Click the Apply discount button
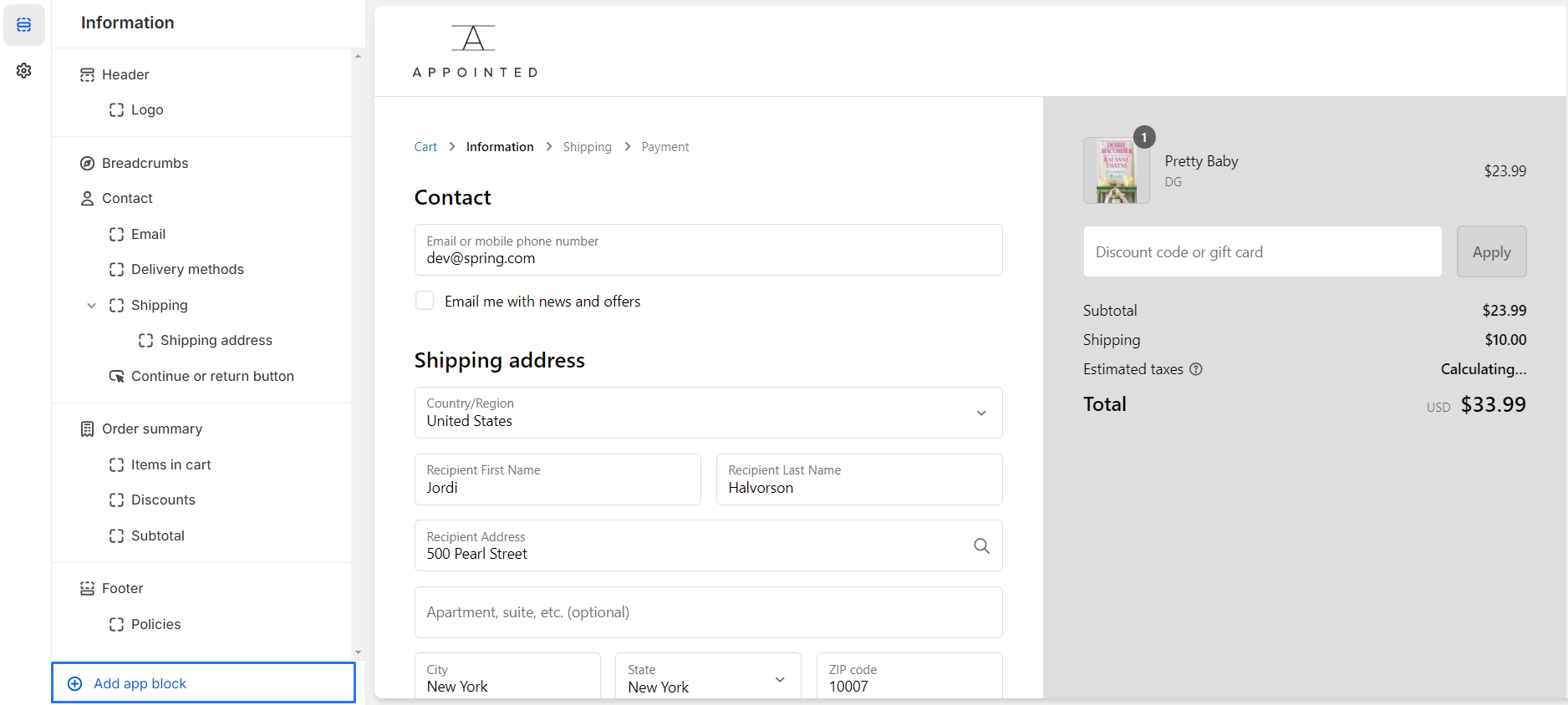The image size is (1568, 705). pyautogui.click(x=1491, y=251)
